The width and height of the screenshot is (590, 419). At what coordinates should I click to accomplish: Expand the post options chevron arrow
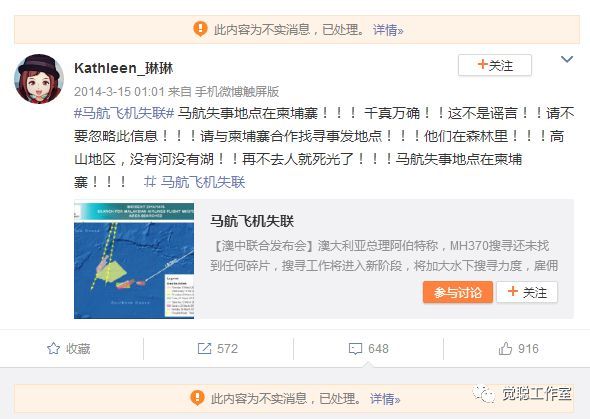(x=567, y=59)
